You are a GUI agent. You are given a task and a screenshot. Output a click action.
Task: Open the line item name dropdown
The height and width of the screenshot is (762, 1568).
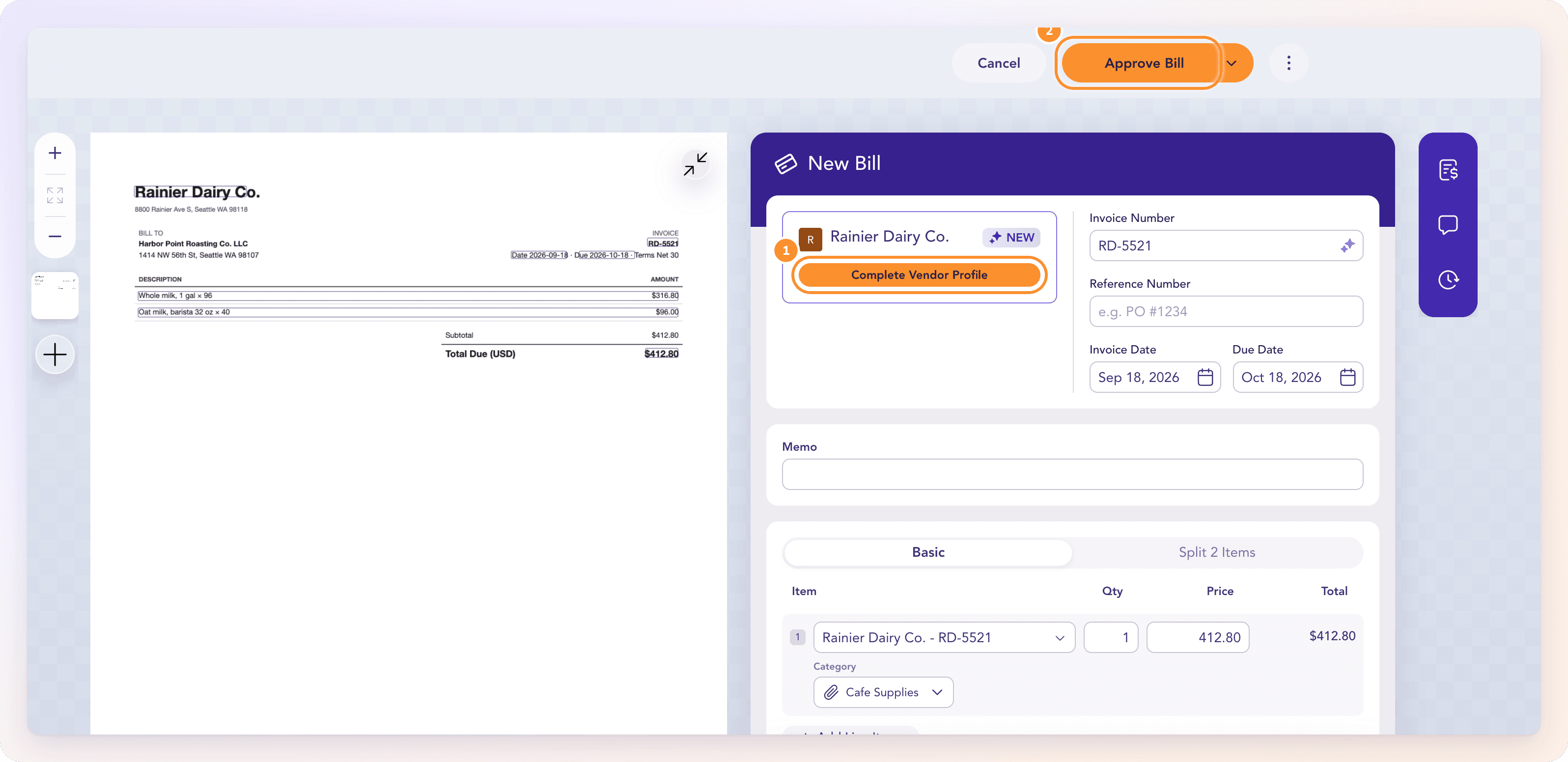point(944,637)
